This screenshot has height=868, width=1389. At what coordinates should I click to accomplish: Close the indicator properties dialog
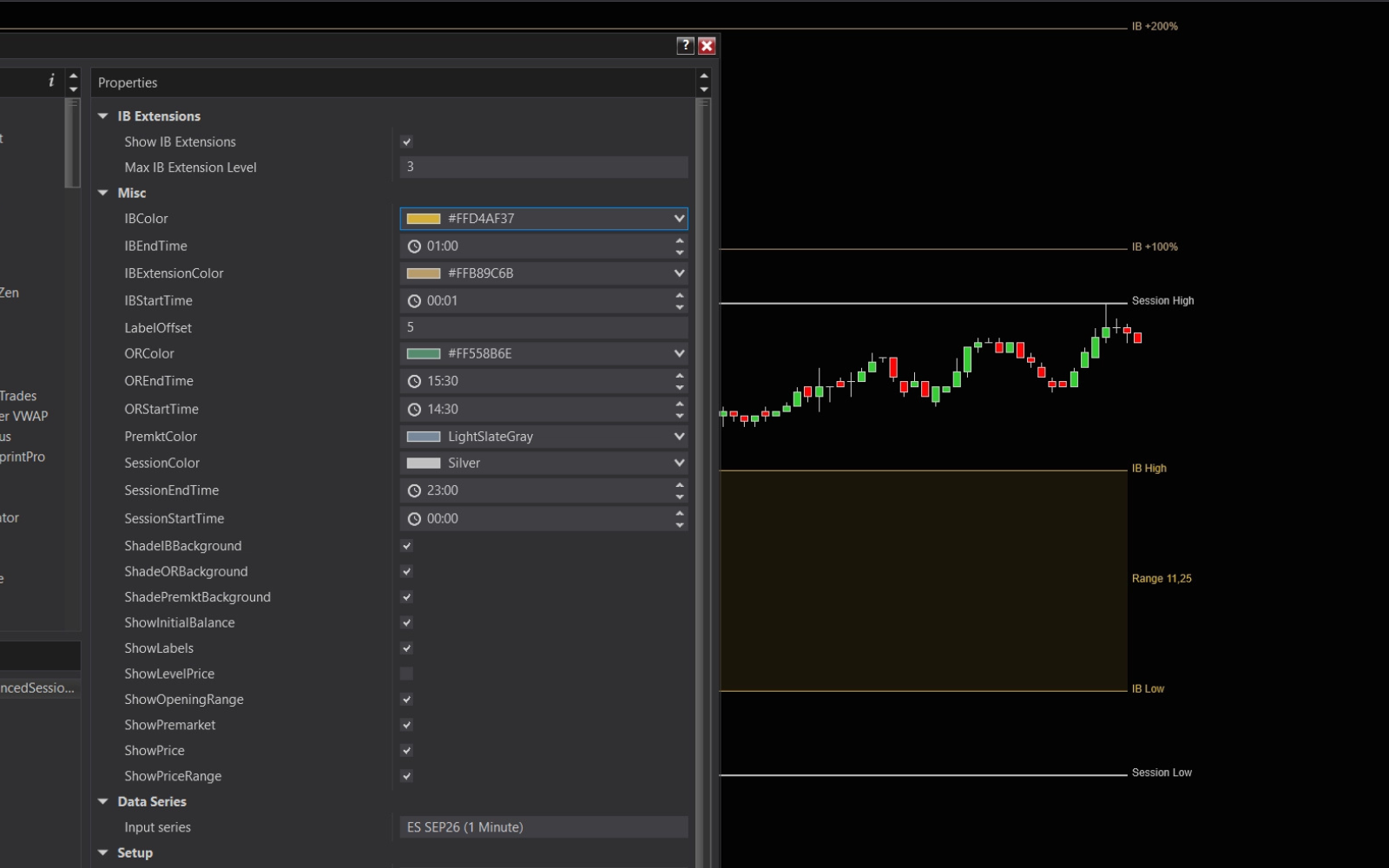pos(708,46)
